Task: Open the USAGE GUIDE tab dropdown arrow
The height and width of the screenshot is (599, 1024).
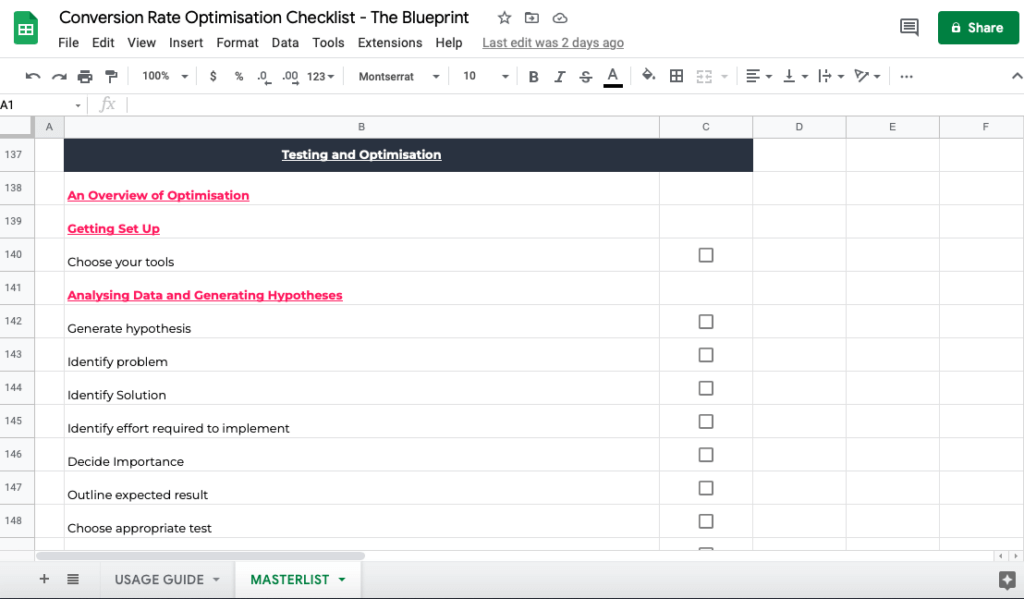Action: 216,579
